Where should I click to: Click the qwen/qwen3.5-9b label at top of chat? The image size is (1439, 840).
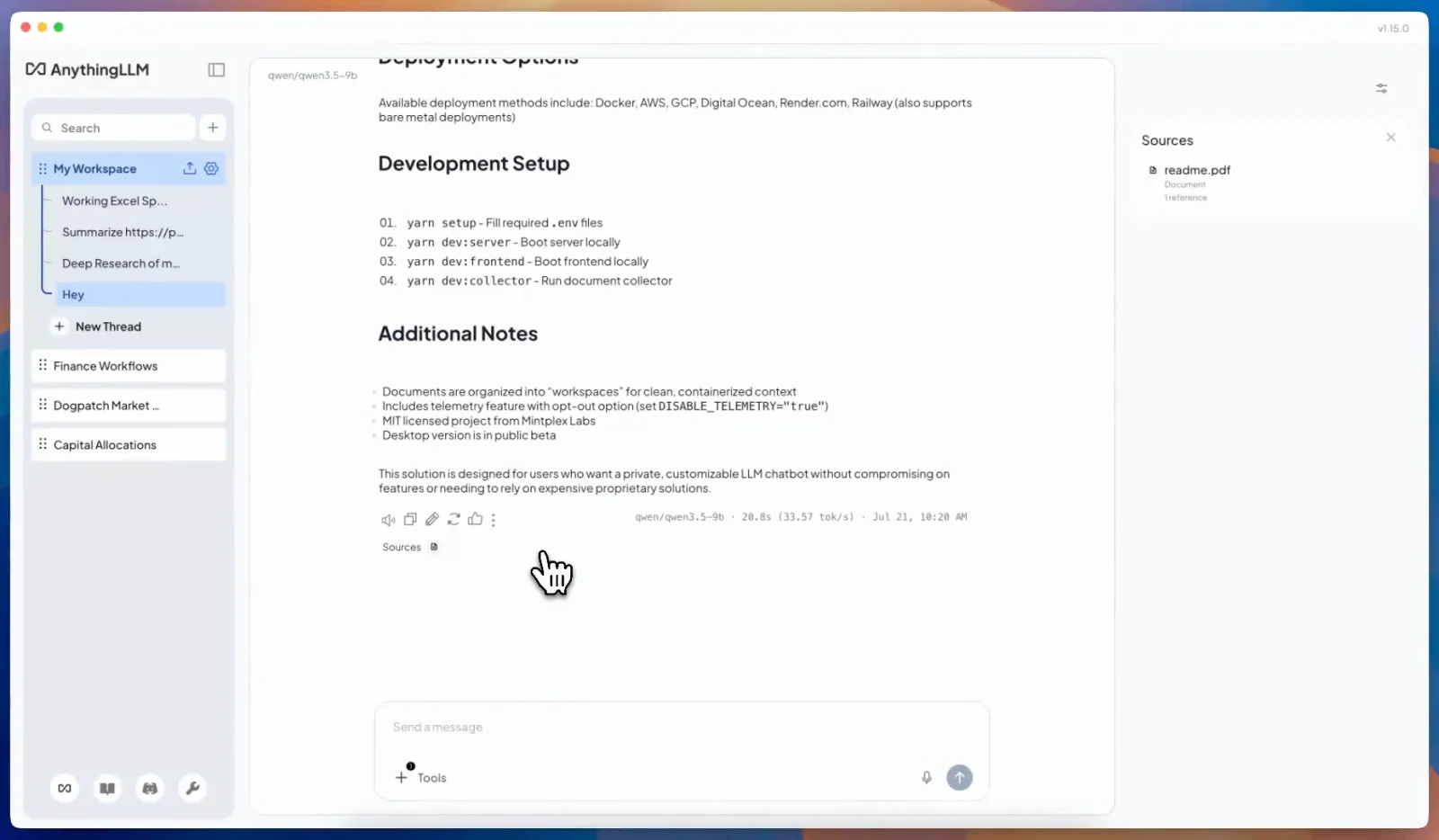tap(312, 76)
